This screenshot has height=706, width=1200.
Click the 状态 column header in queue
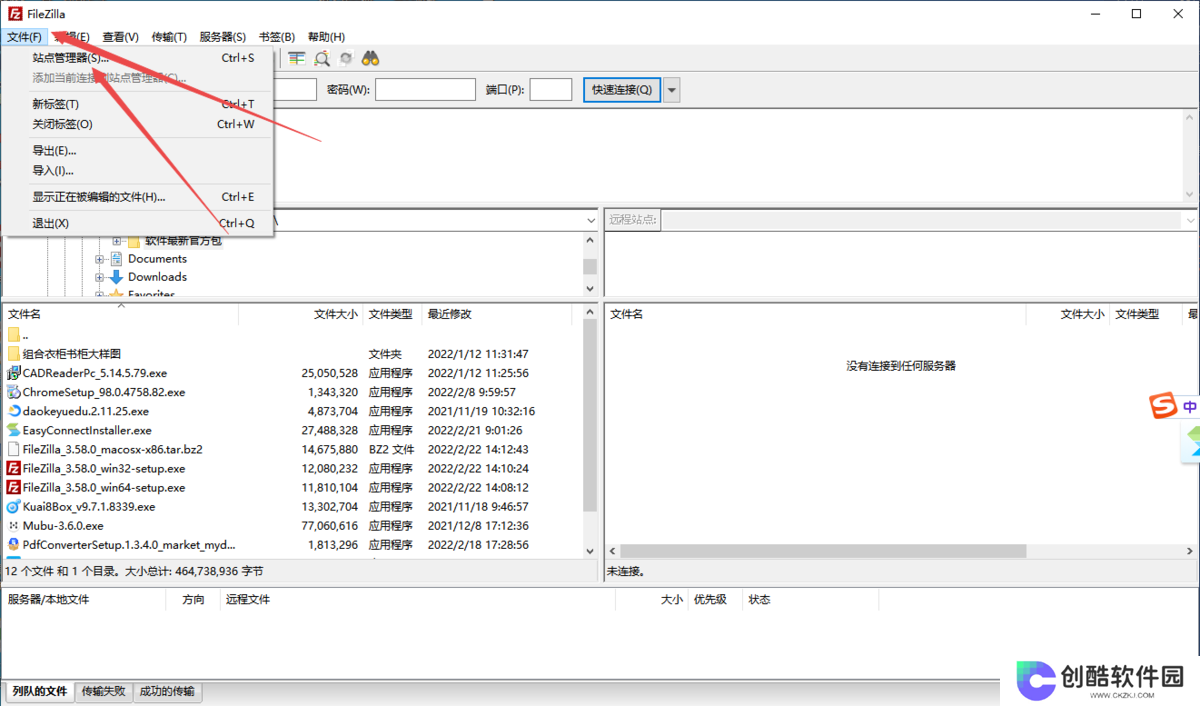coord(760,600)
